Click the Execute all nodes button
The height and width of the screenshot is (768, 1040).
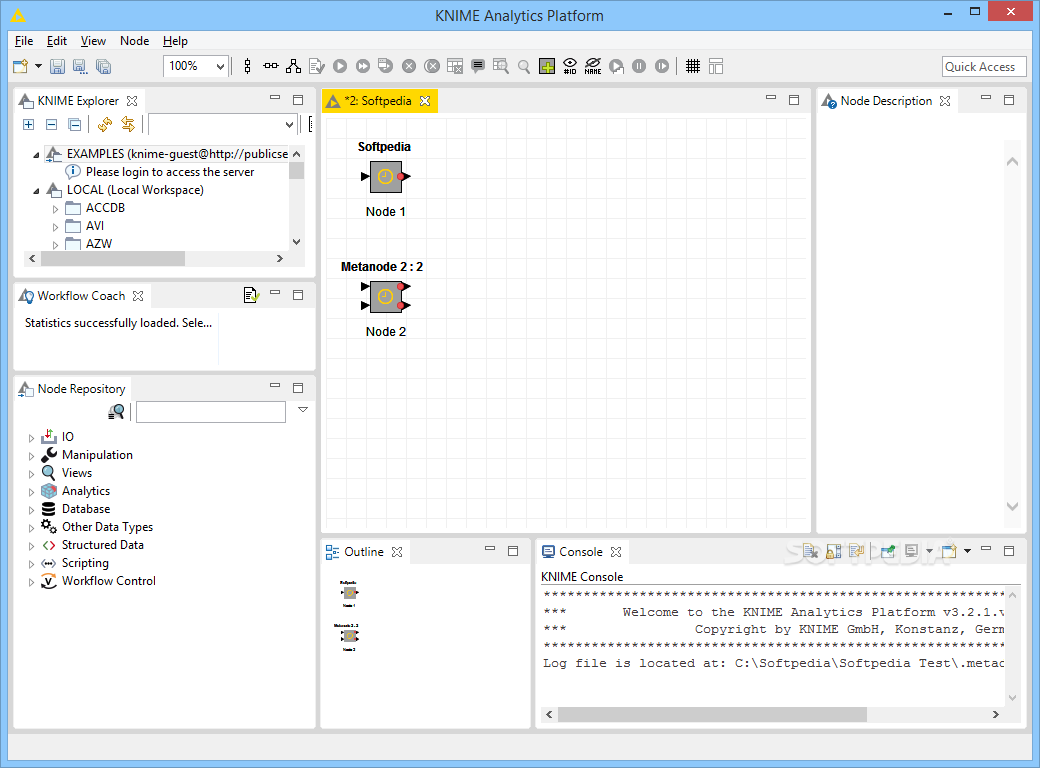point(363,66)
